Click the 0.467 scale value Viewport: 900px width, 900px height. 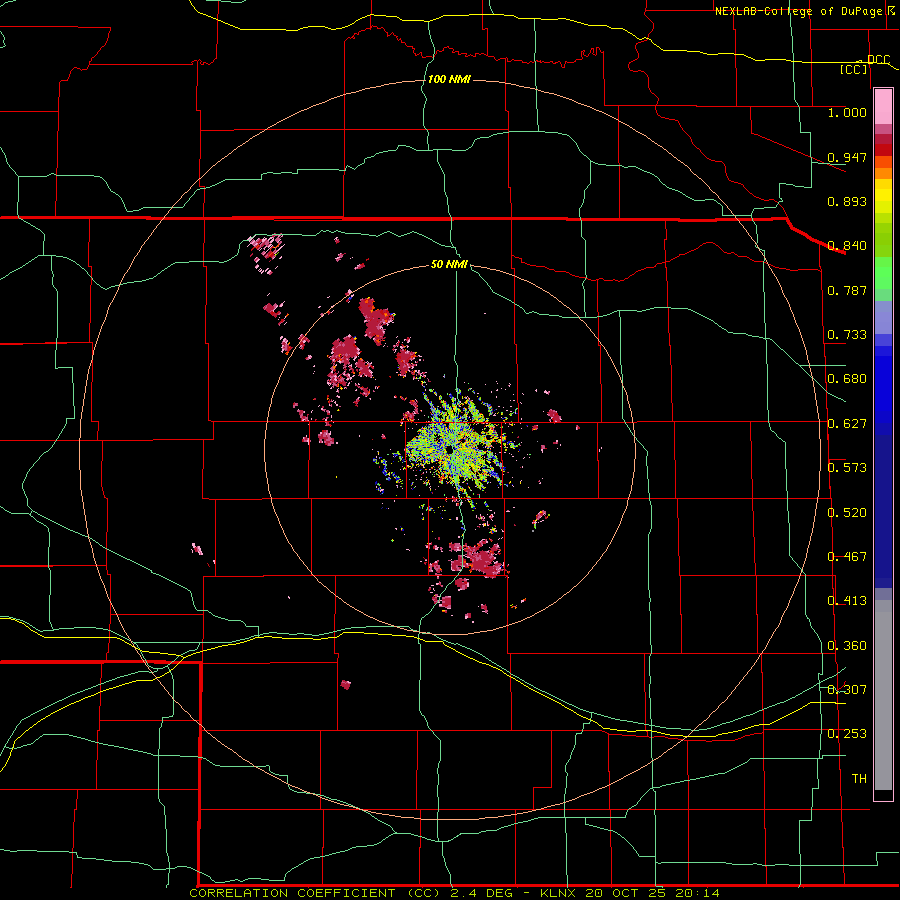(x=847, y=557)
